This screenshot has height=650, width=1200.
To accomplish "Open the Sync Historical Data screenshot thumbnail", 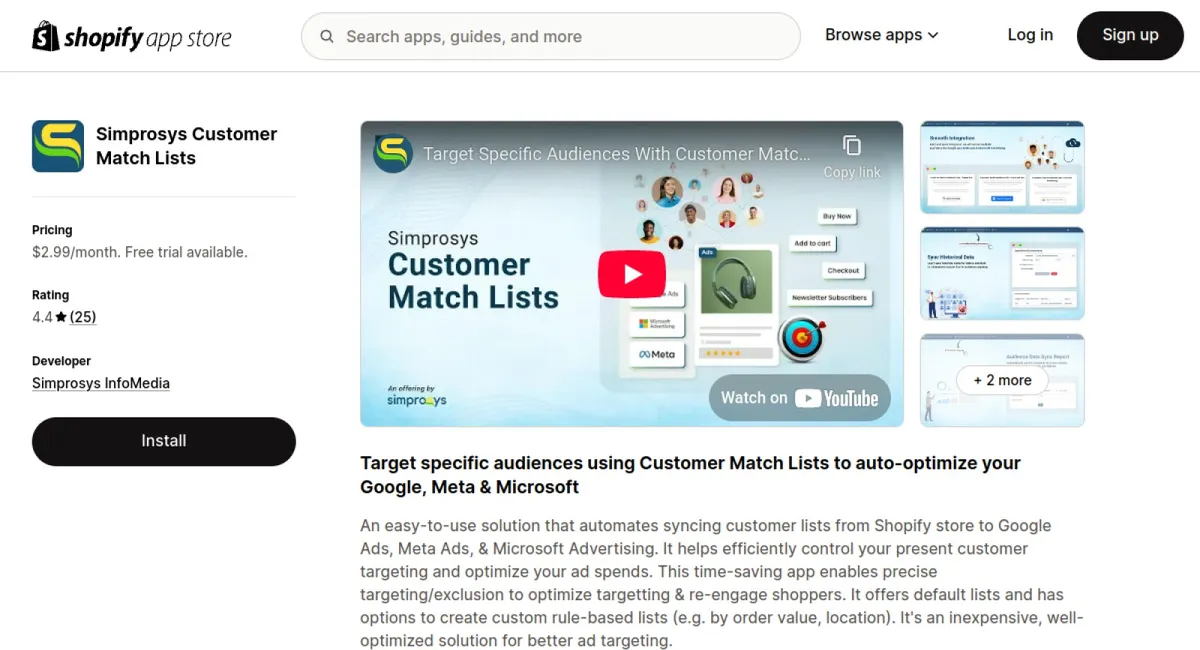I will point(1001,273).
